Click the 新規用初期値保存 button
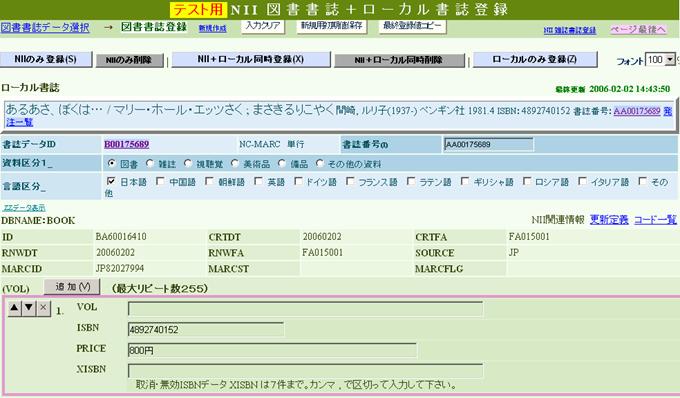680x398 pixels. [332, 26]
